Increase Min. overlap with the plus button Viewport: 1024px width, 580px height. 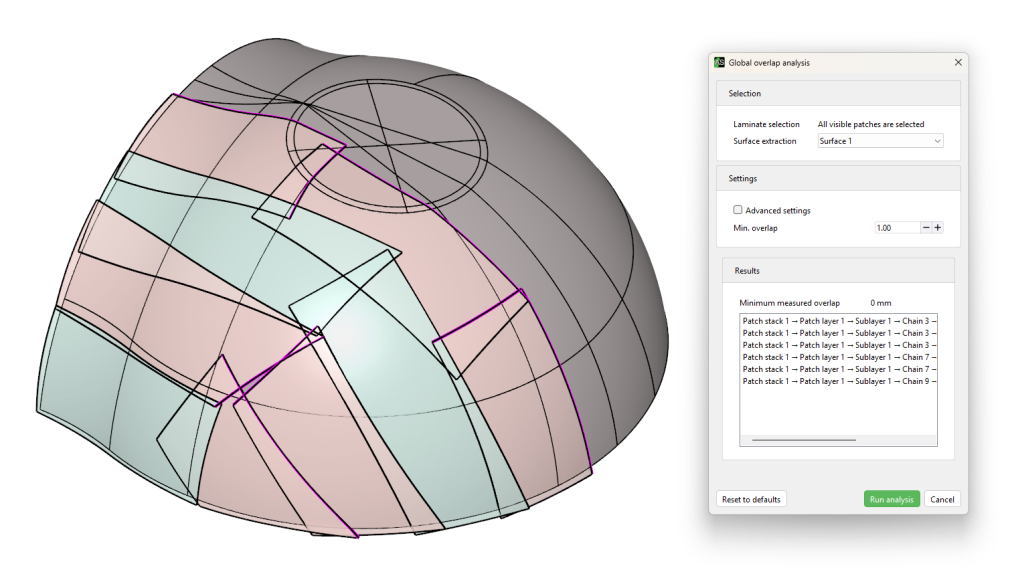(938, 228)
